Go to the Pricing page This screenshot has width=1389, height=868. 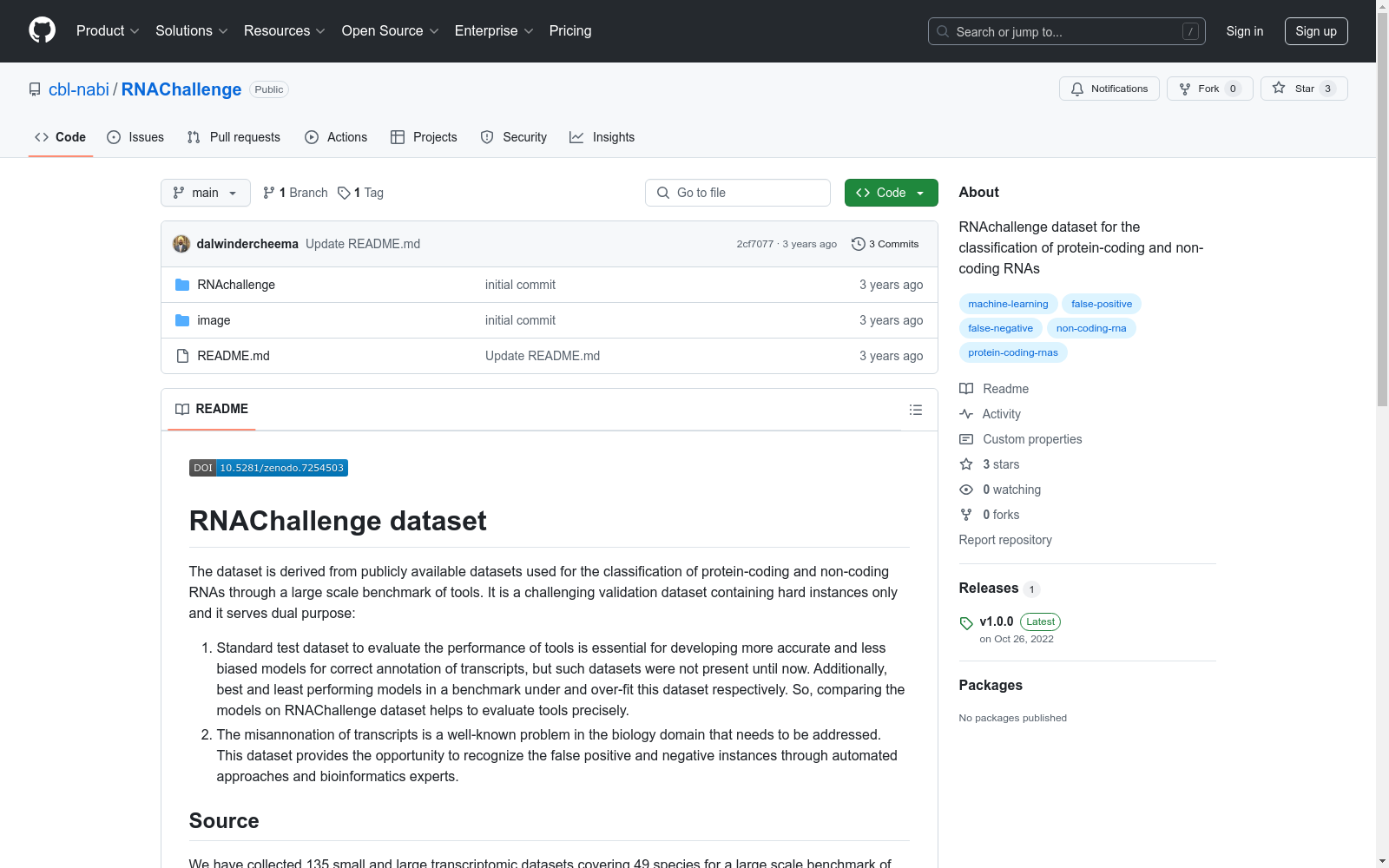point(570,31)
